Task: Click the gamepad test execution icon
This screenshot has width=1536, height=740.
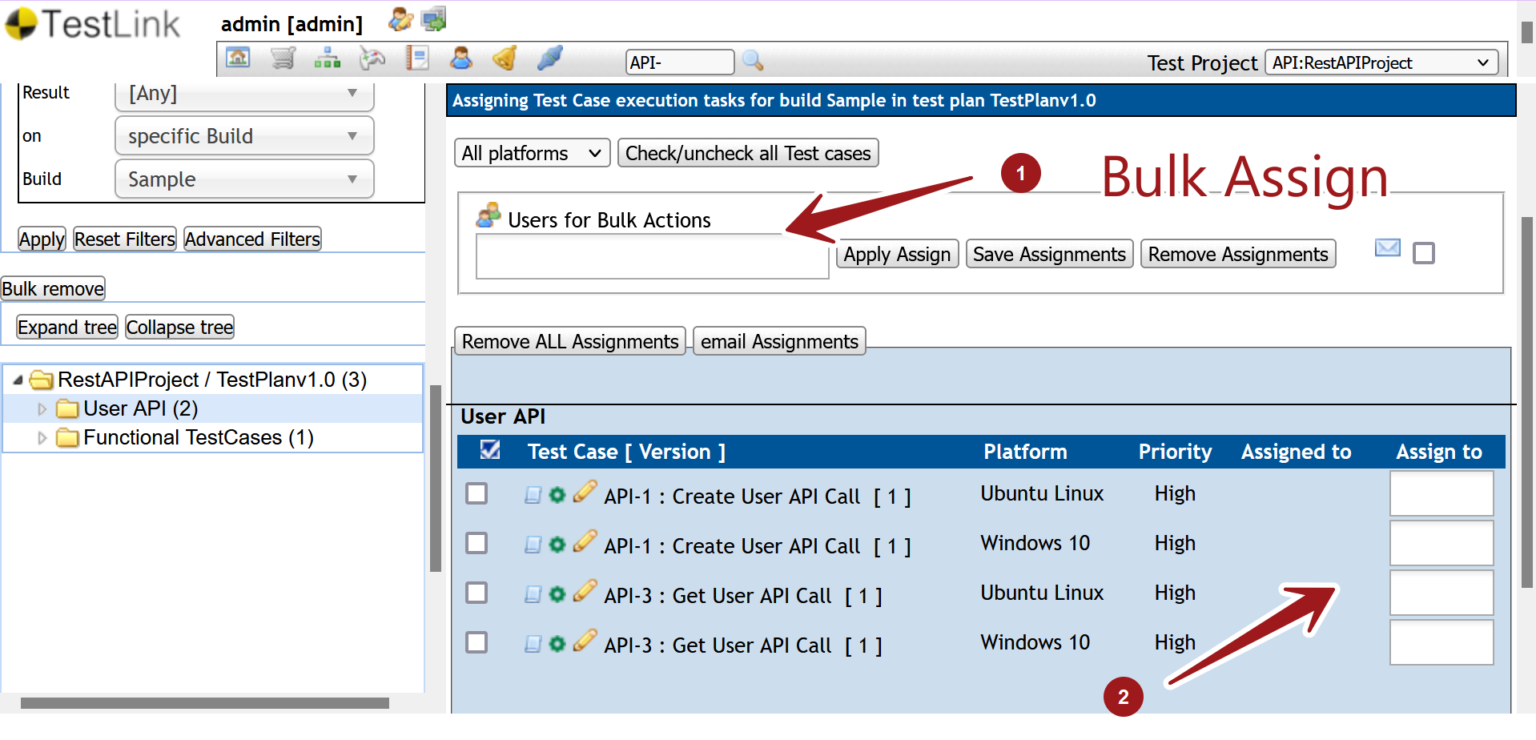Action: tap(372, 57)
